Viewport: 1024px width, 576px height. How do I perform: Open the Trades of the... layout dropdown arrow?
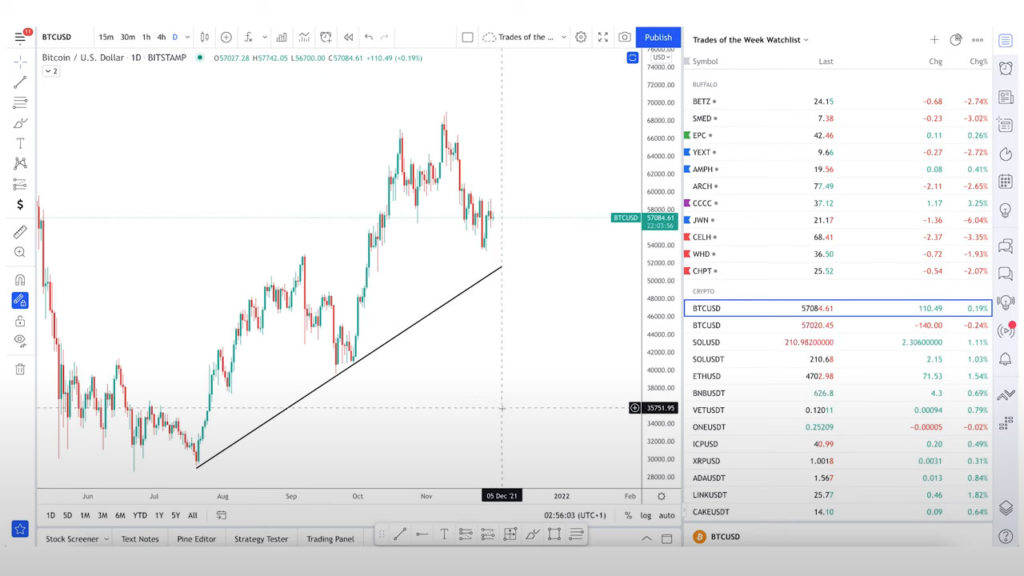pos(564,37)
